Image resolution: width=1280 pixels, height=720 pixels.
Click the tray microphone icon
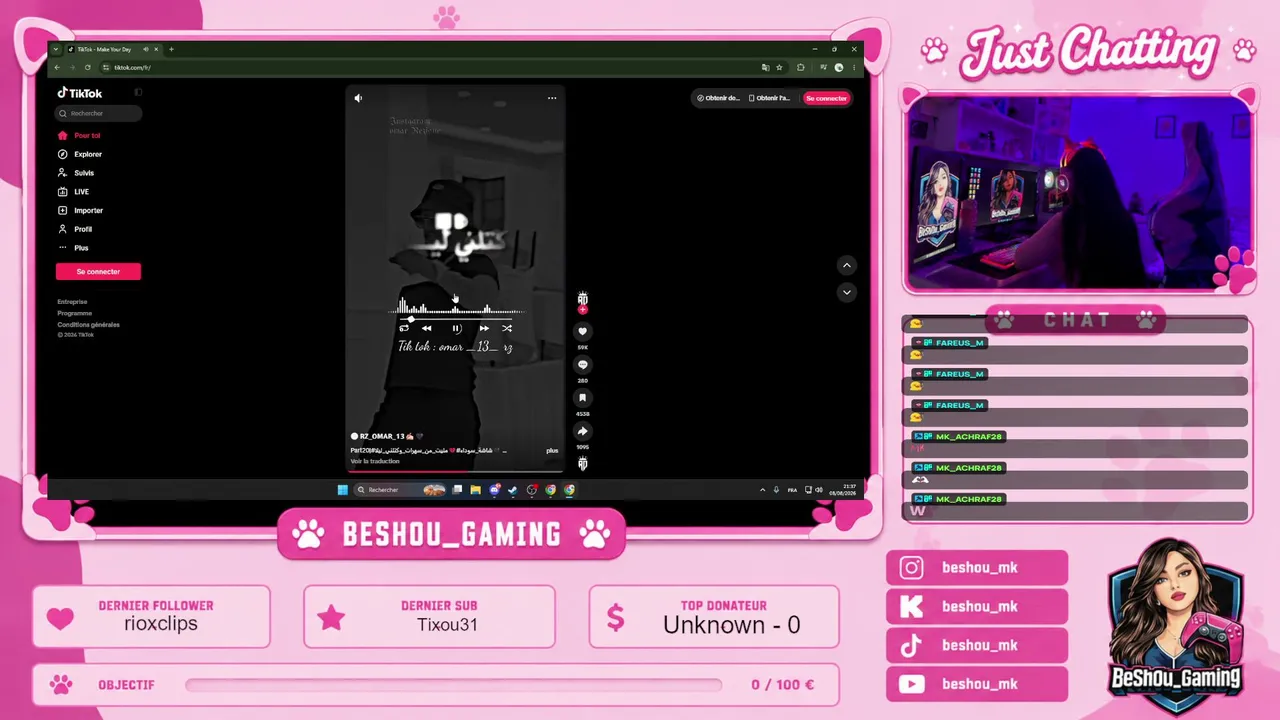coord(776,490)
